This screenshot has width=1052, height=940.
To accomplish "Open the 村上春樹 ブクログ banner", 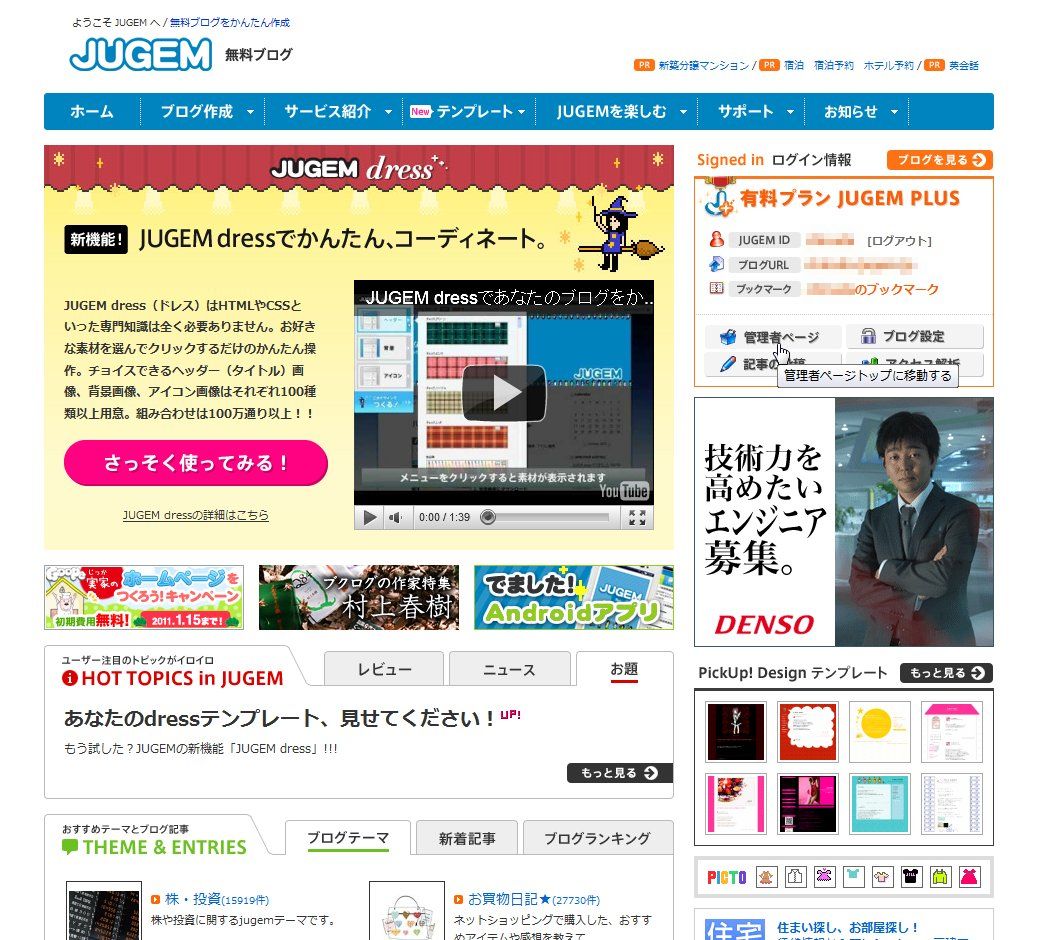I will 359,597.
